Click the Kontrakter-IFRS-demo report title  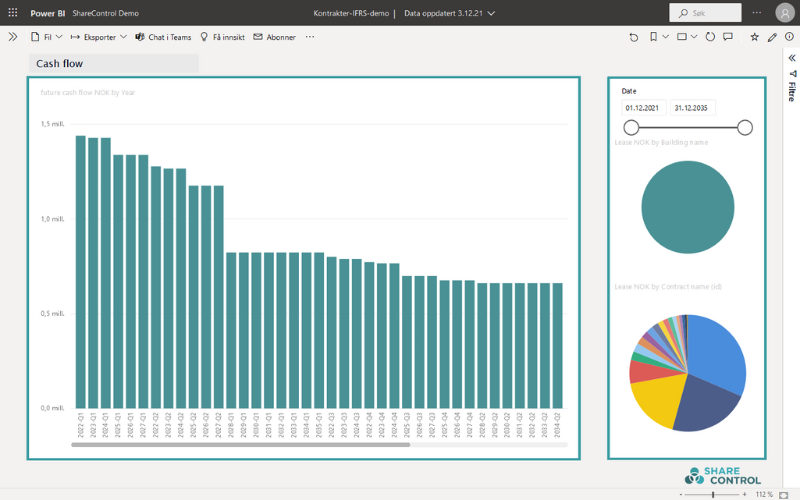[351, 13]
